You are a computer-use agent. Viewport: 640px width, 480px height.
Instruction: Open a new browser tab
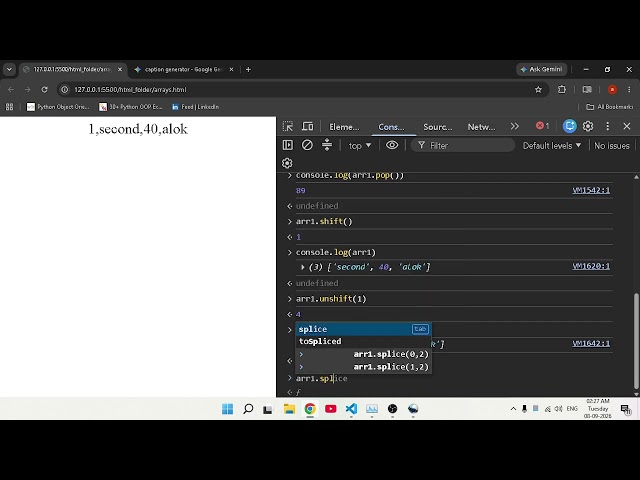(x=248, y=69)
